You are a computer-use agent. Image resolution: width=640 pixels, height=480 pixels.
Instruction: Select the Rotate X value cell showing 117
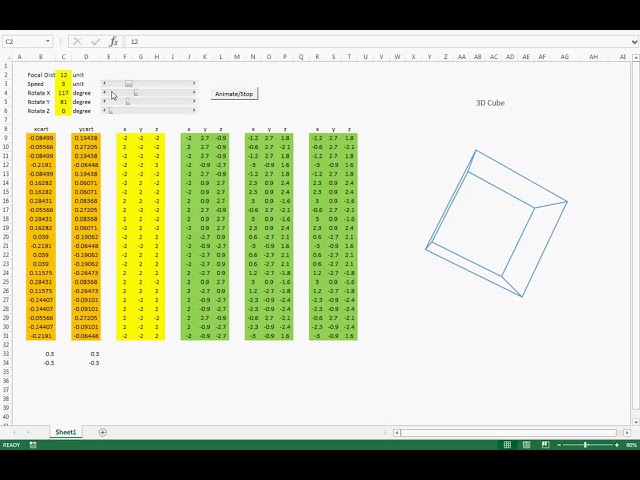pos(63,93)
